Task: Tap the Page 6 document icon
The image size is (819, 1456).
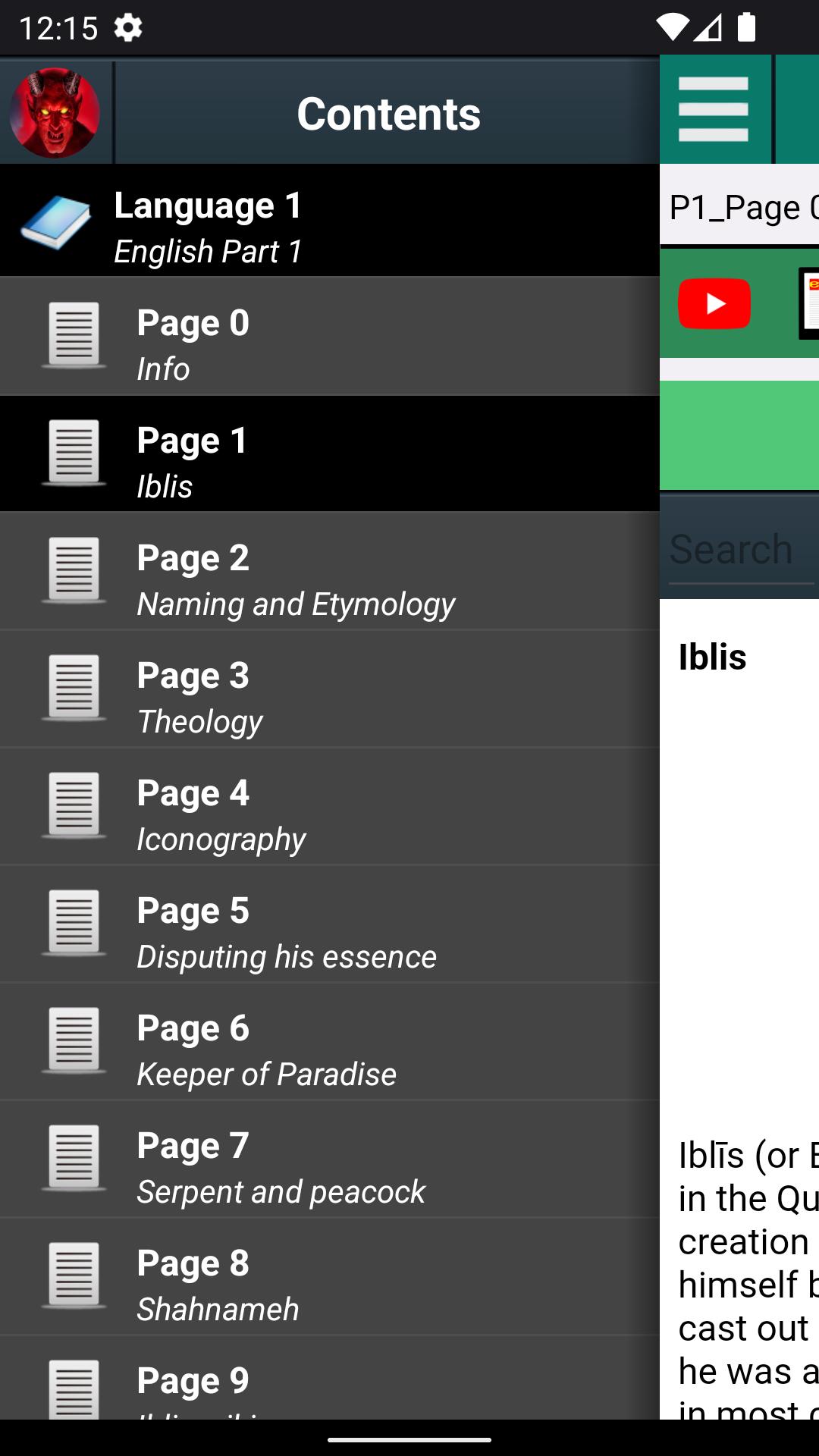Action: point(74,1040)
